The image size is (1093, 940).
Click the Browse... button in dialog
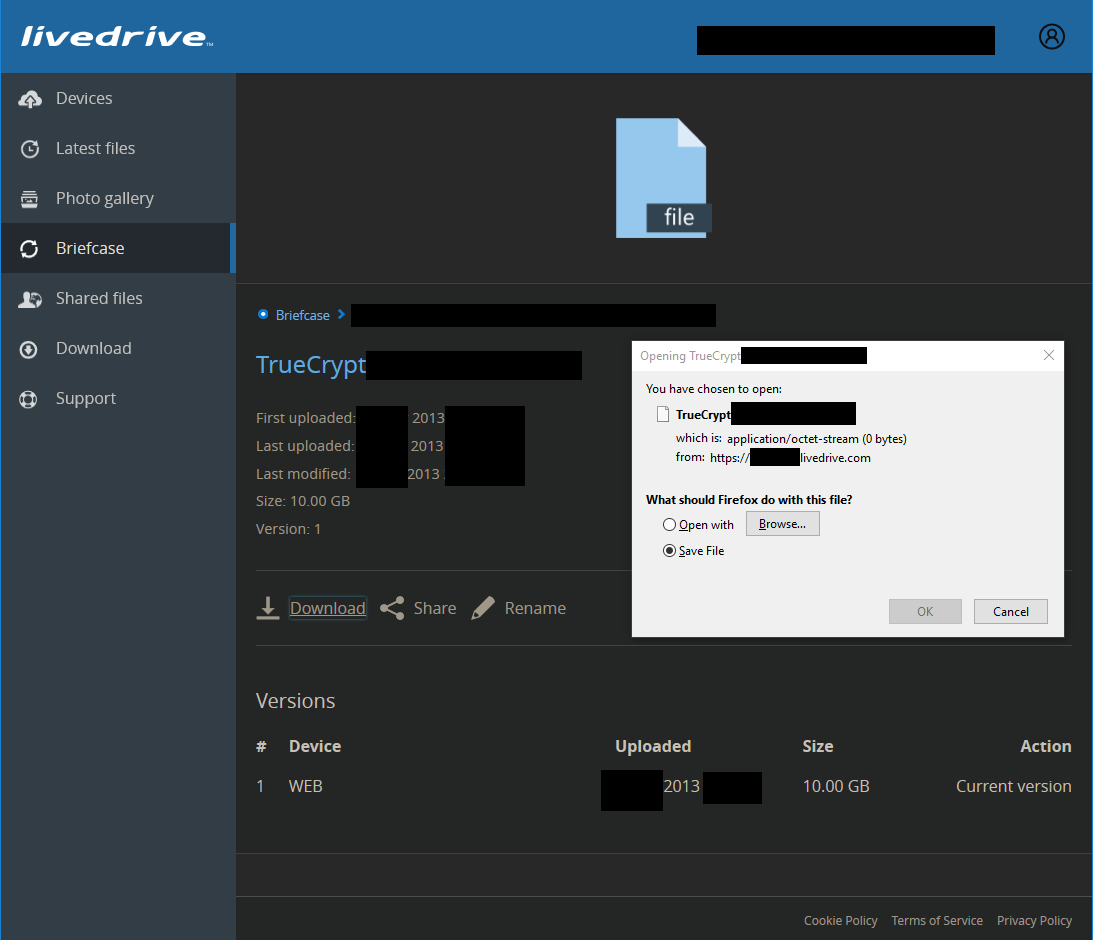783,524
